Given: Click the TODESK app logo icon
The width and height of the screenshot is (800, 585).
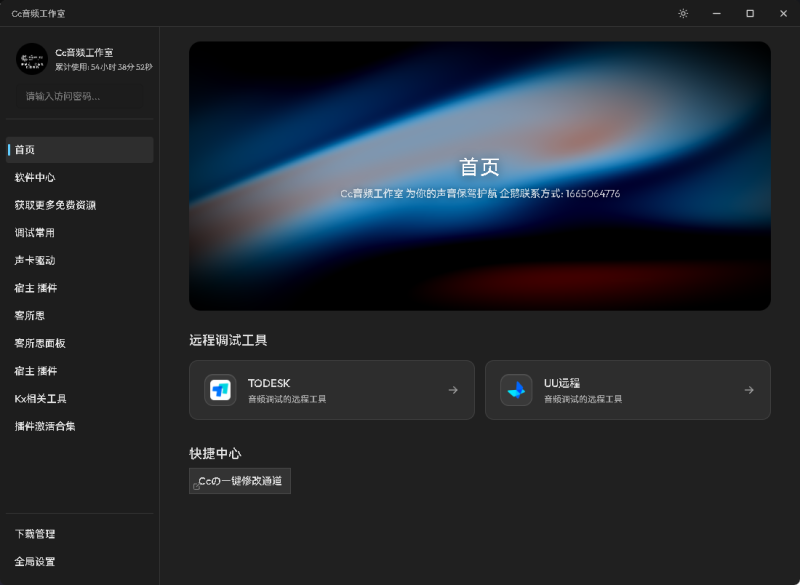Looking at the screenshot, I should [220, 390].
